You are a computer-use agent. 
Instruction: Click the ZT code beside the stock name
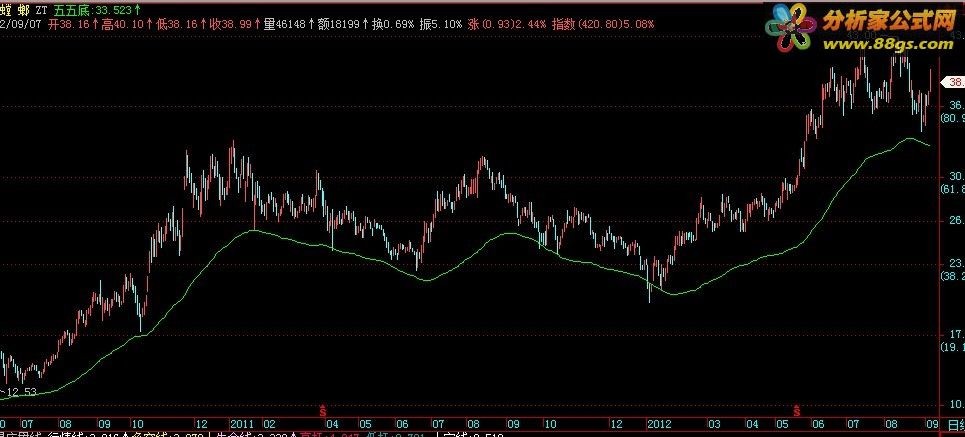(x=43, y=9)
